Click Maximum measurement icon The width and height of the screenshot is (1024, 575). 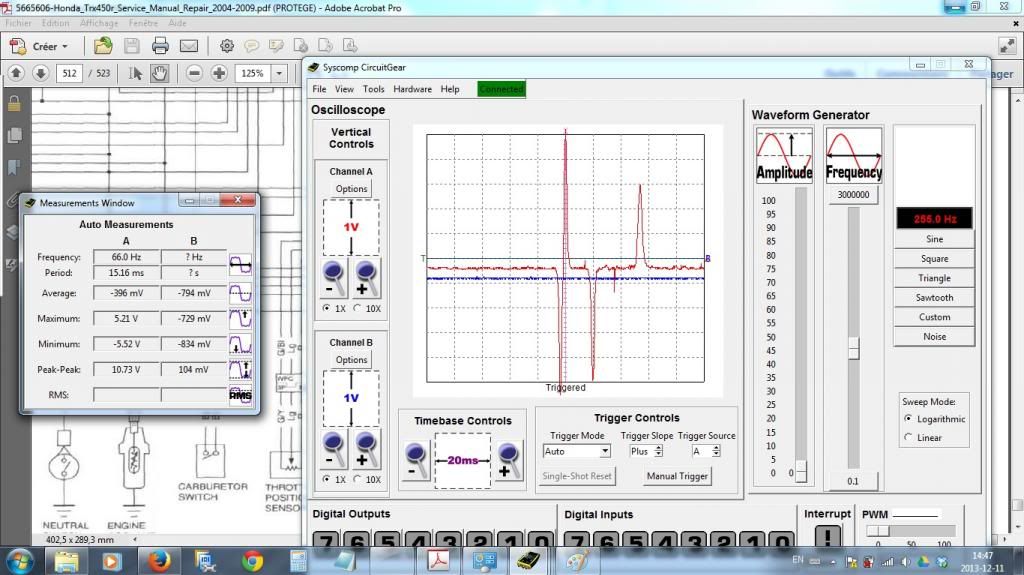click(240, 318)
